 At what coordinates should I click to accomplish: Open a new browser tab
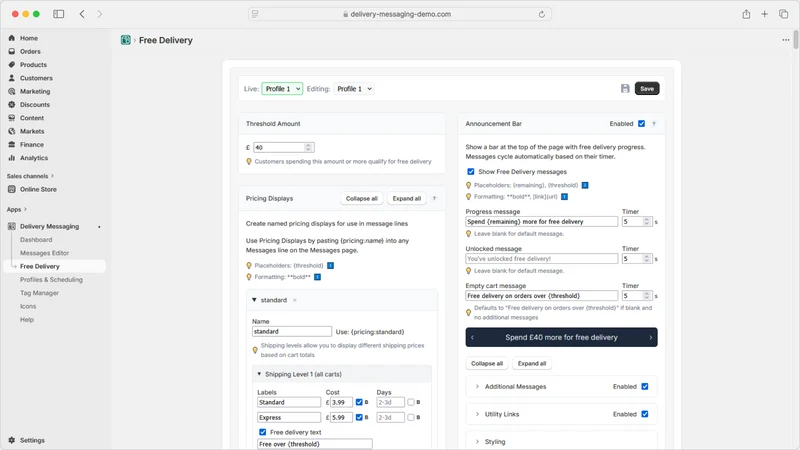coord(764,14)
